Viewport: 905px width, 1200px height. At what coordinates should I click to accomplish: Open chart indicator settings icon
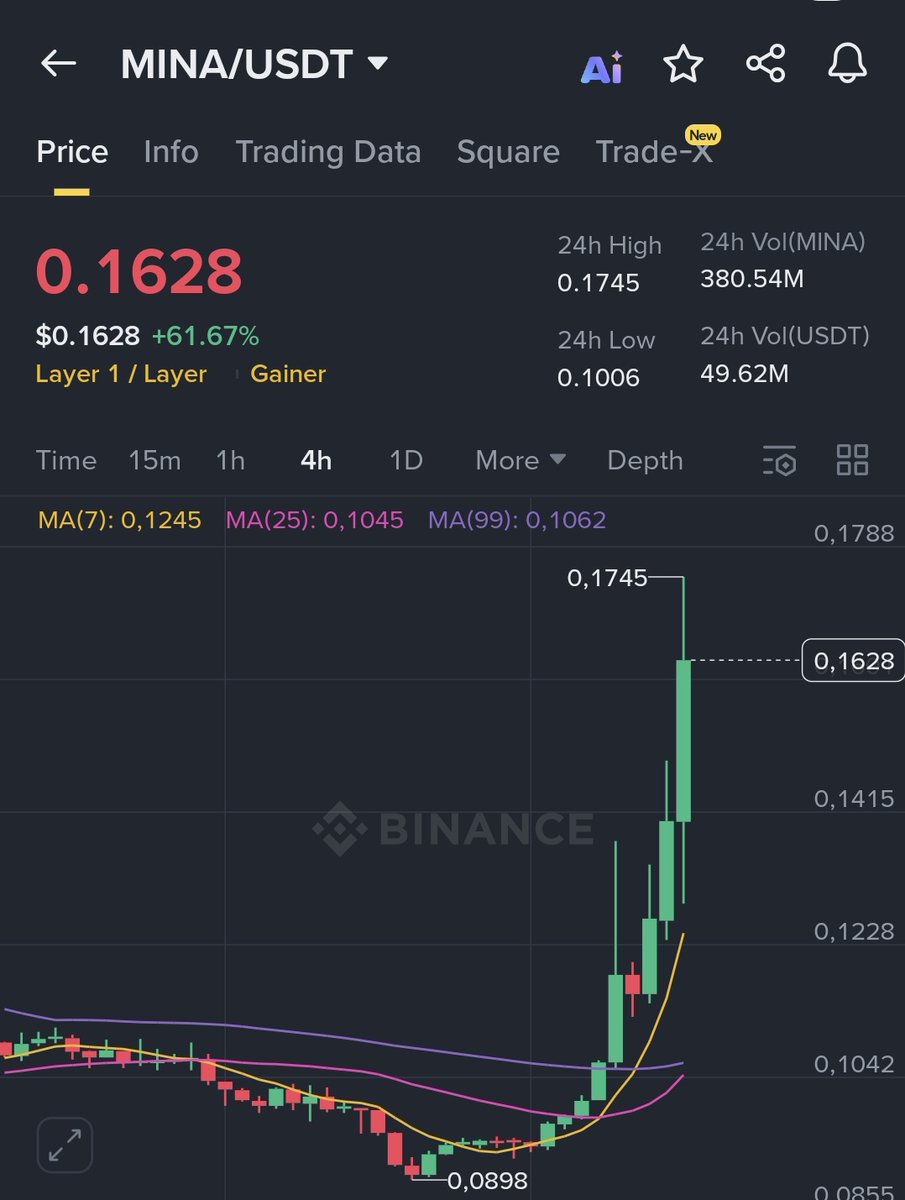click(780, 460)
